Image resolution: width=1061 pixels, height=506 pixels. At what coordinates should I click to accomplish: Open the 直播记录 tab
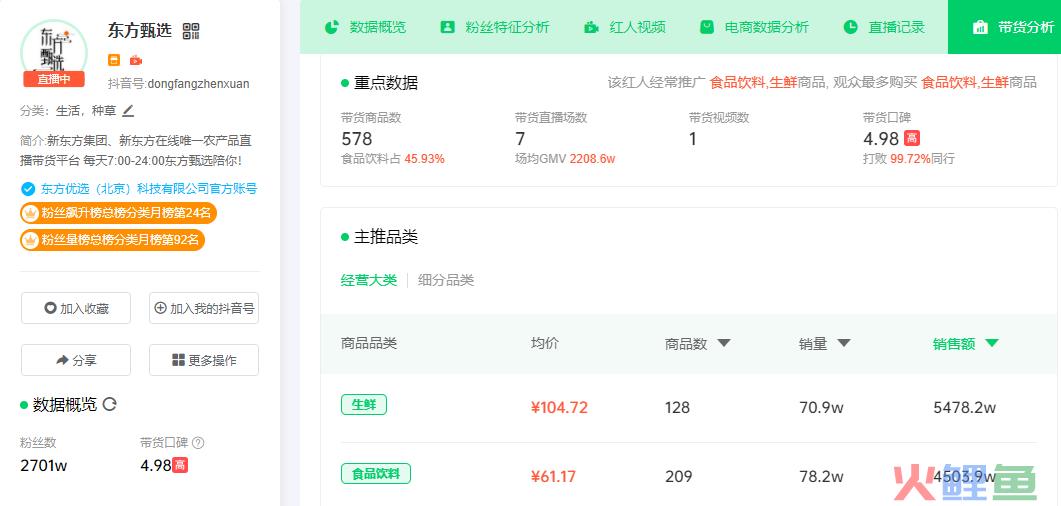pyautogui.click(x=884, y=27)
